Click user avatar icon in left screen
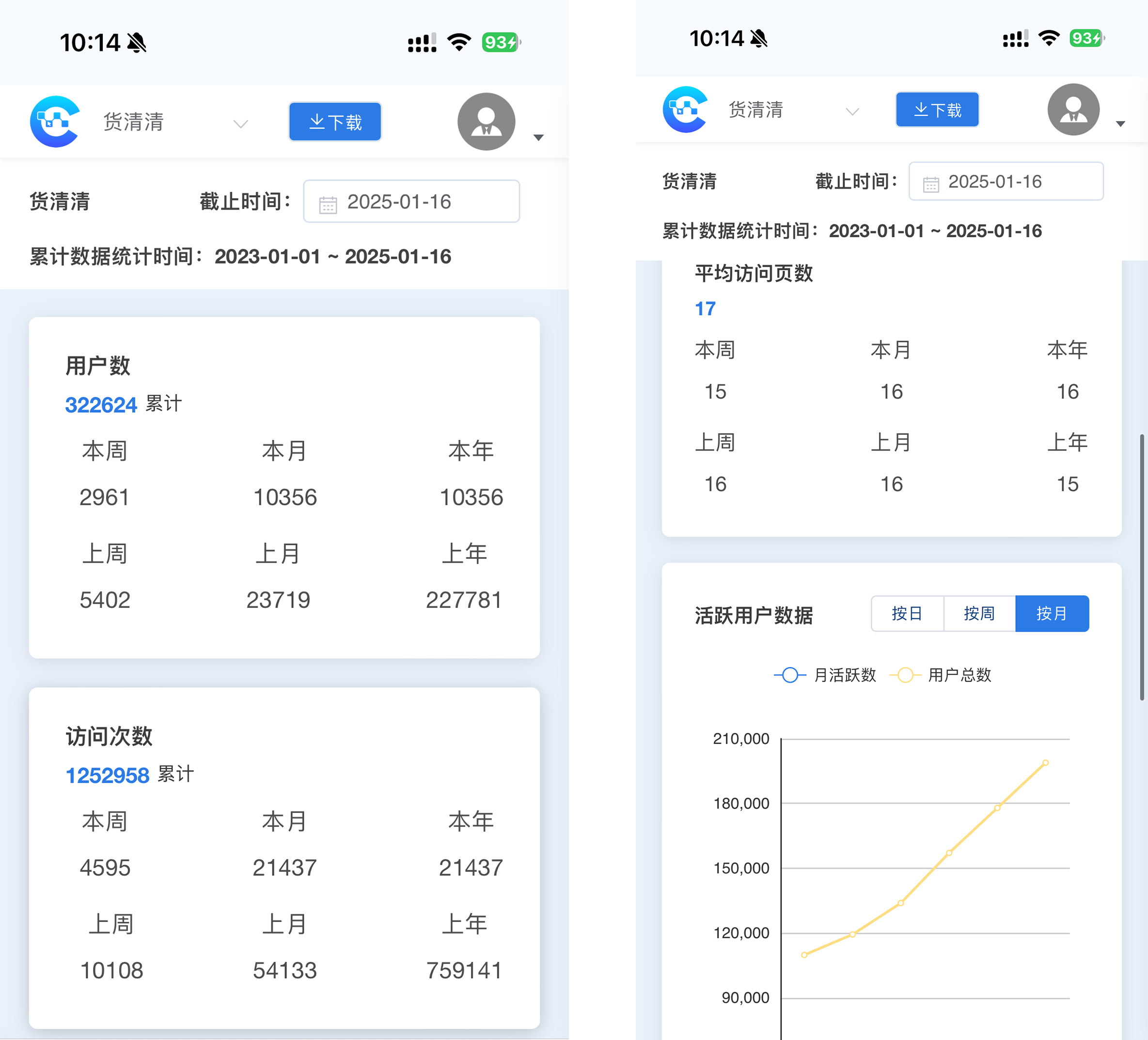Screen dimensions: 1148x1040 tap(486, 121)
